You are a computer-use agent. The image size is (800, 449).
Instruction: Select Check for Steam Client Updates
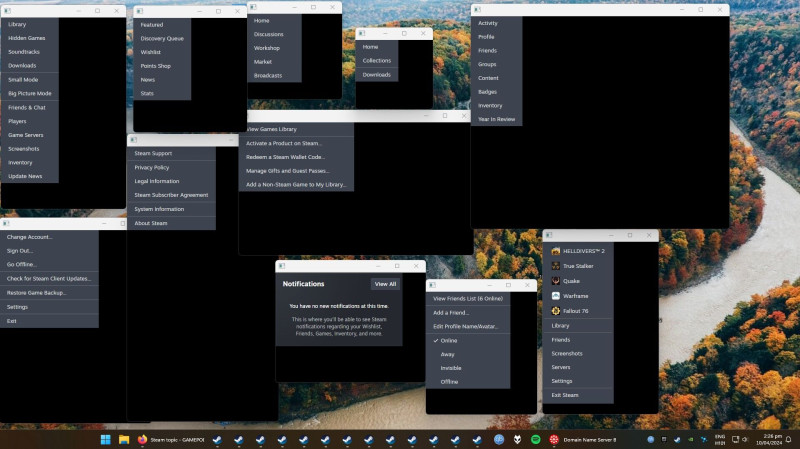tap(49, 279)
